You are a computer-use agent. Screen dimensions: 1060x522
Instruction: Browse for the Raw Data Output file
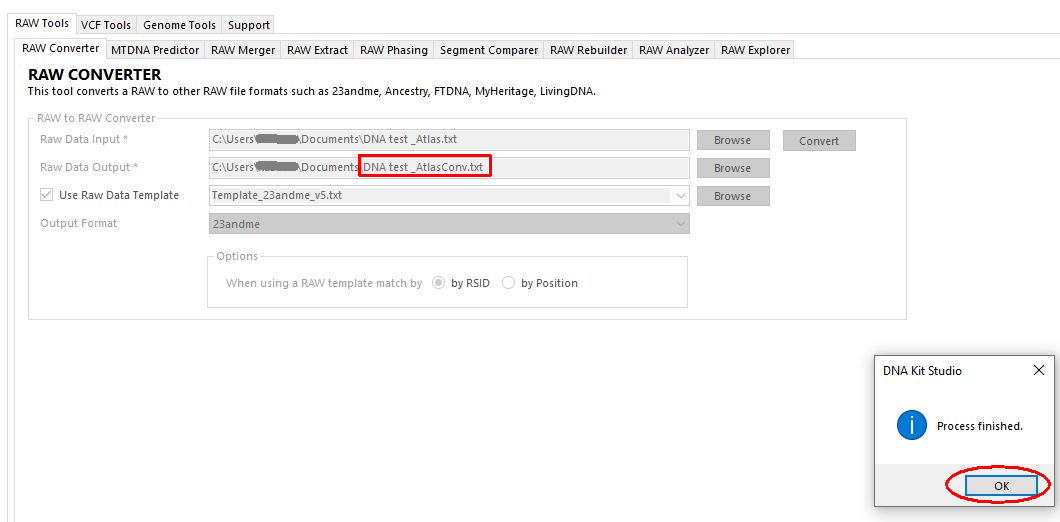tap(732, 168)
